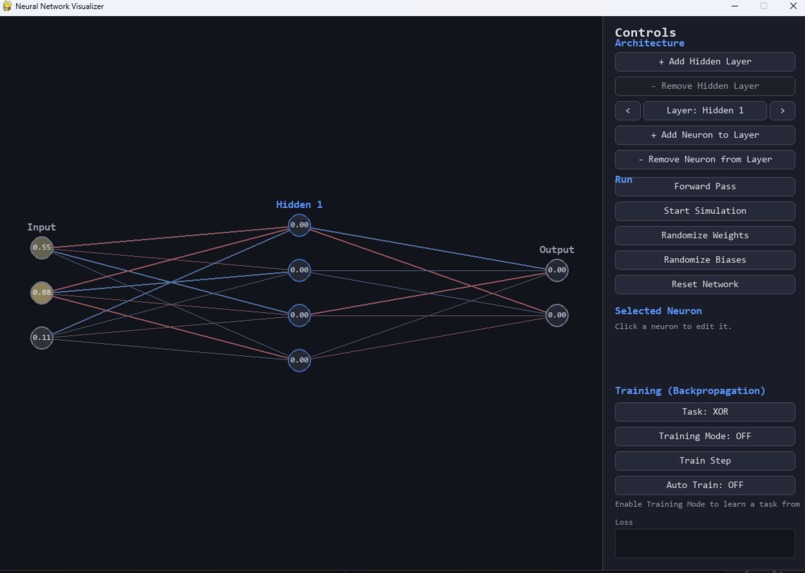Click the Hidden 1 layer label
The height and width of the screenshot is (573, 805).
tap(299, 205)
